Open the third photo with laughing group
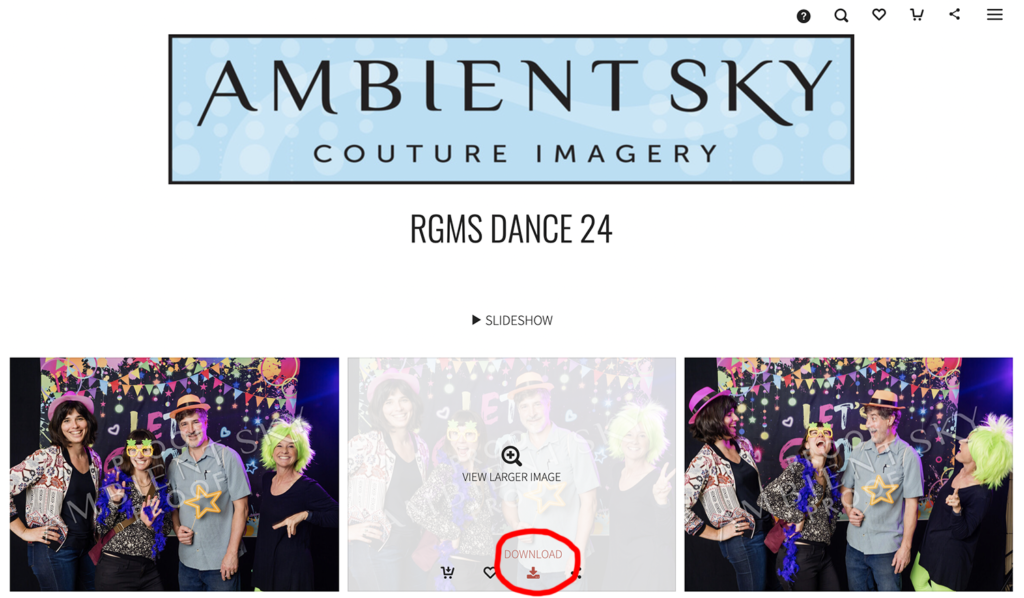The width and height of the screenshot is (1024, 598). click(848, 475)
